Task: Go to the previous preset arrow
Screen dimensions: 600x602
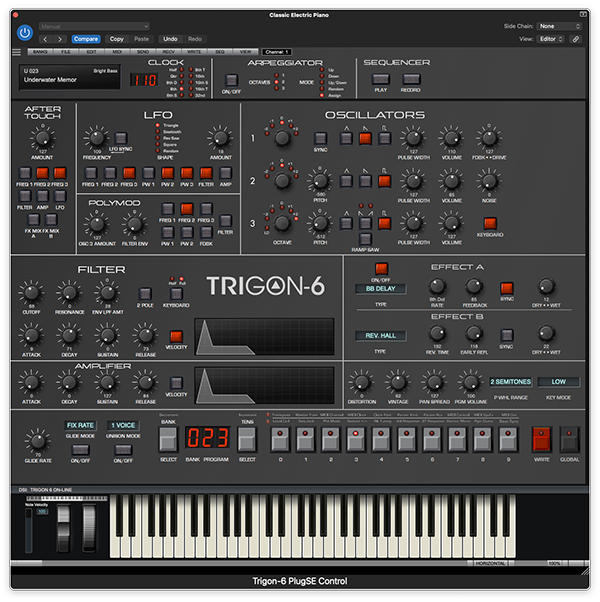Action: coord(46,39)
